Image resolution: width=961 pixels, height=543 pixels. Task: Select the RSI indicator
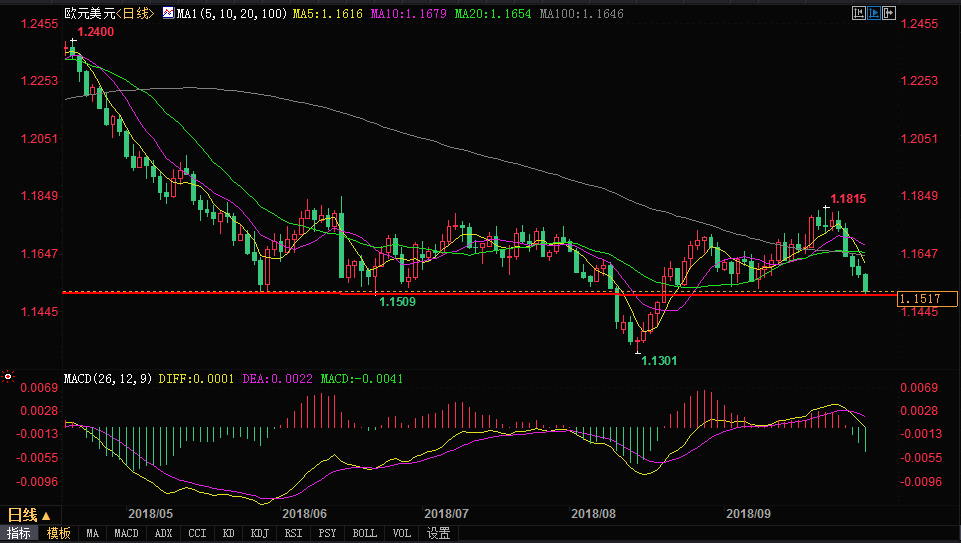pos(293,534)
